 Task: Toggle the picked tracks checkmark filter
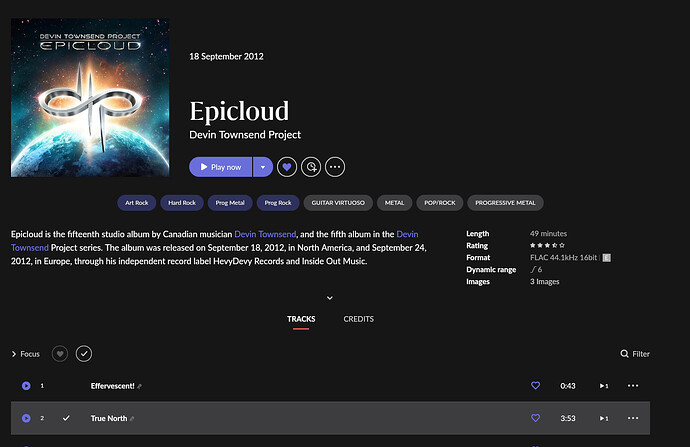pyautogui.click(x=84, y=354)
